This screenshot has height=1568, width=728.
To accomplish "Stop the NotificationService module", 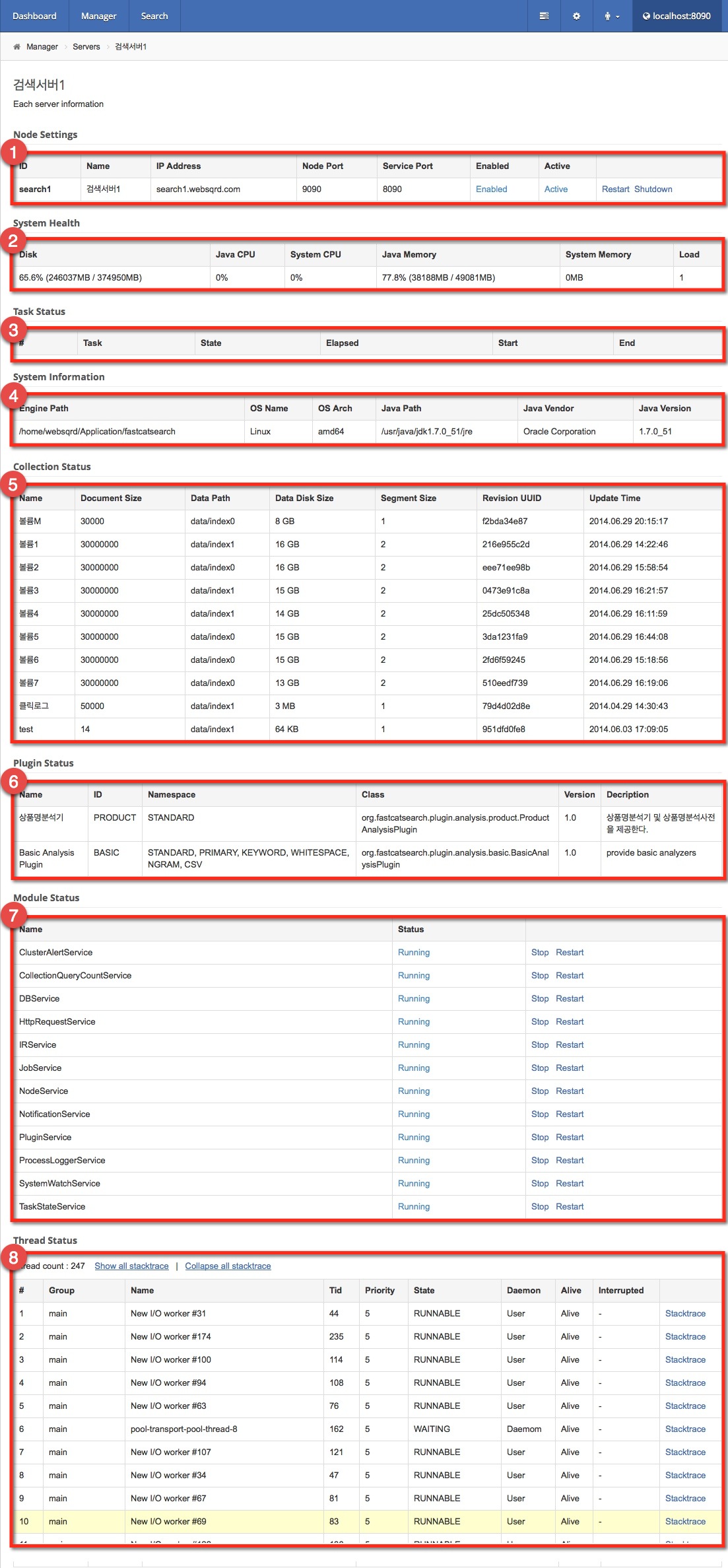I will click(x=540, y=1114).
